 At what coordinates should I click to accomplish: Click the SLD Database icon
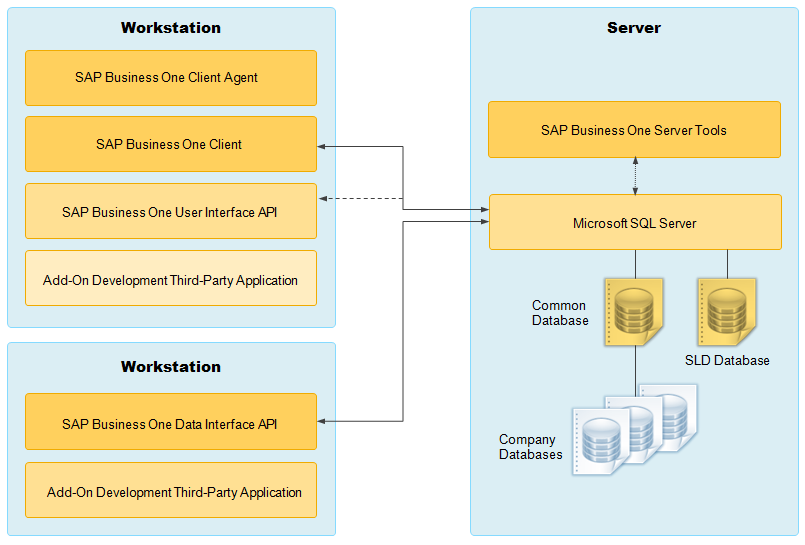(727, 312)
